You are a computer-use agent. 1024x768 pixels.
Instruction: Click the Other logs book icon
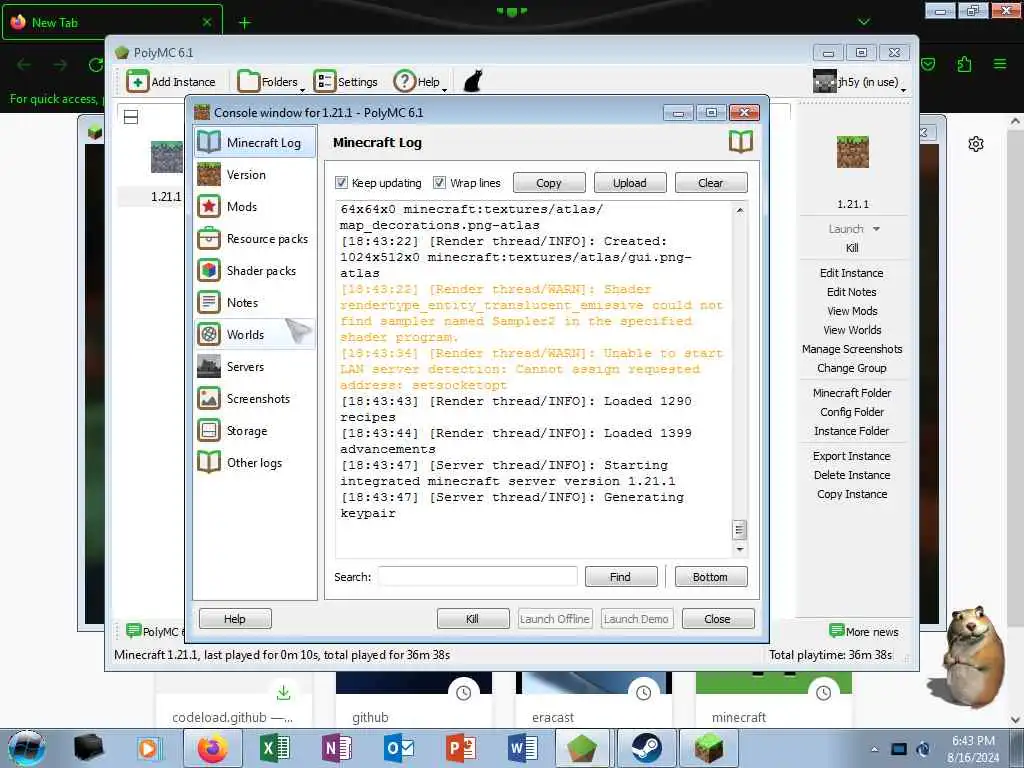tap(209, 462)
